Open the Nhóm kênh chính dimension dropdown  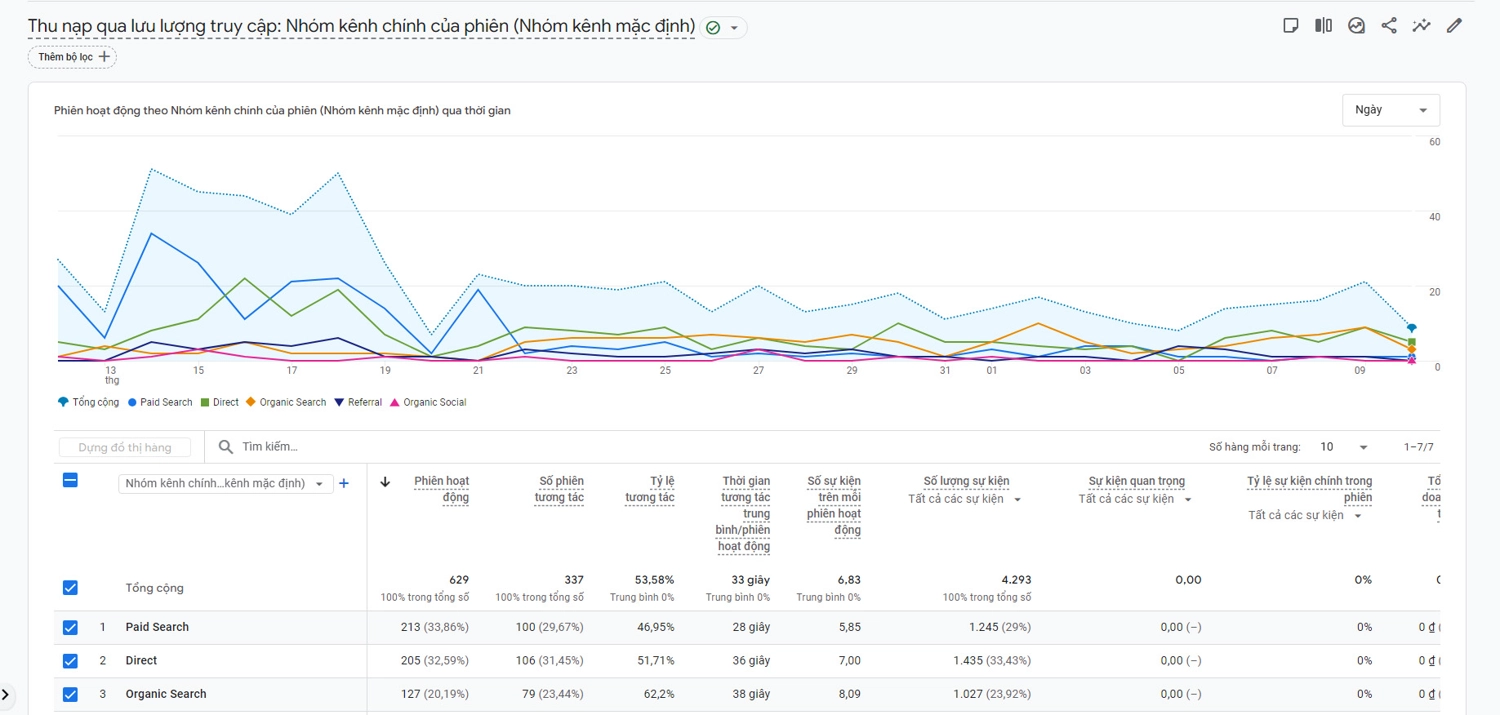pyautogui.click(x=225, y=484)
